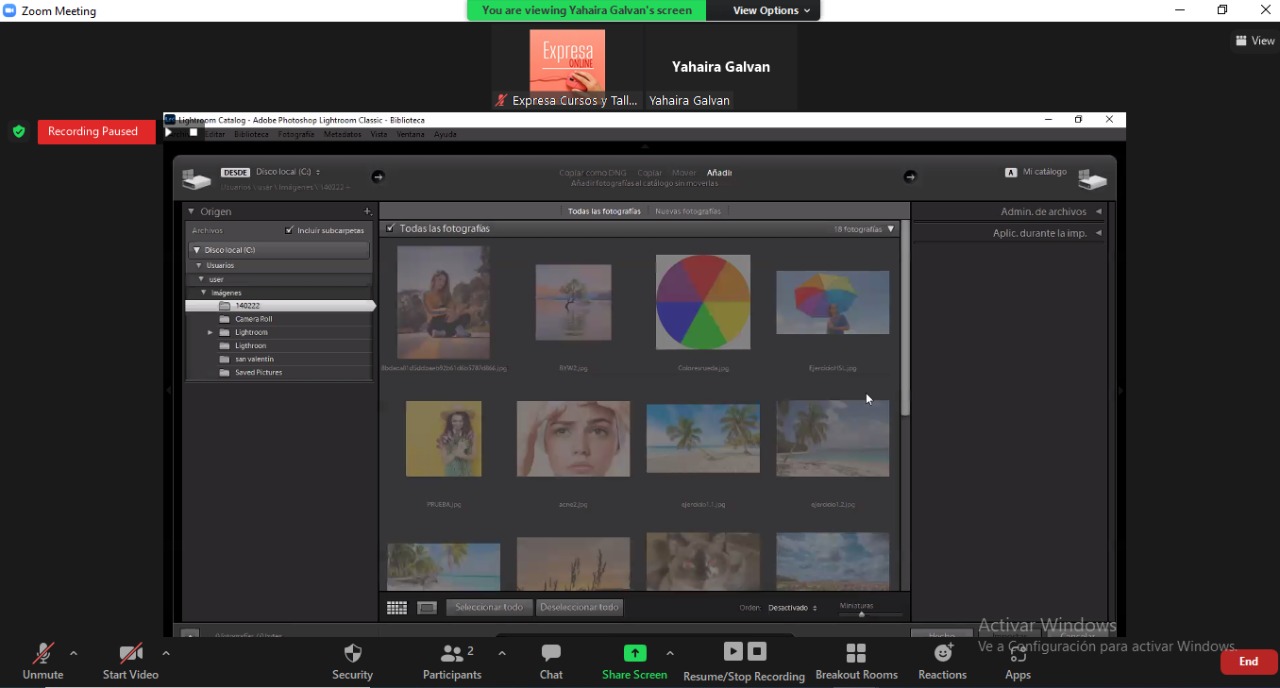Start video in the Zoom toolbar
Viewport: 1280px width, 688px height.
[x=131, y=661]
